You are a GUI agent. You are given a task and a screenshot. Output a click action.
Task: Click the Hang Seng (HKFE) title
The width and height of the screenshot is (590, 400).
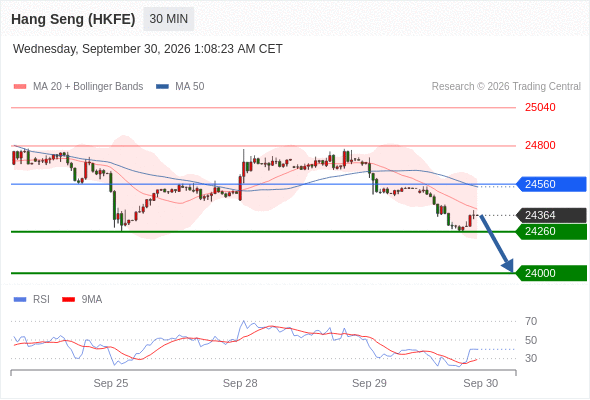tap(73, 19)
